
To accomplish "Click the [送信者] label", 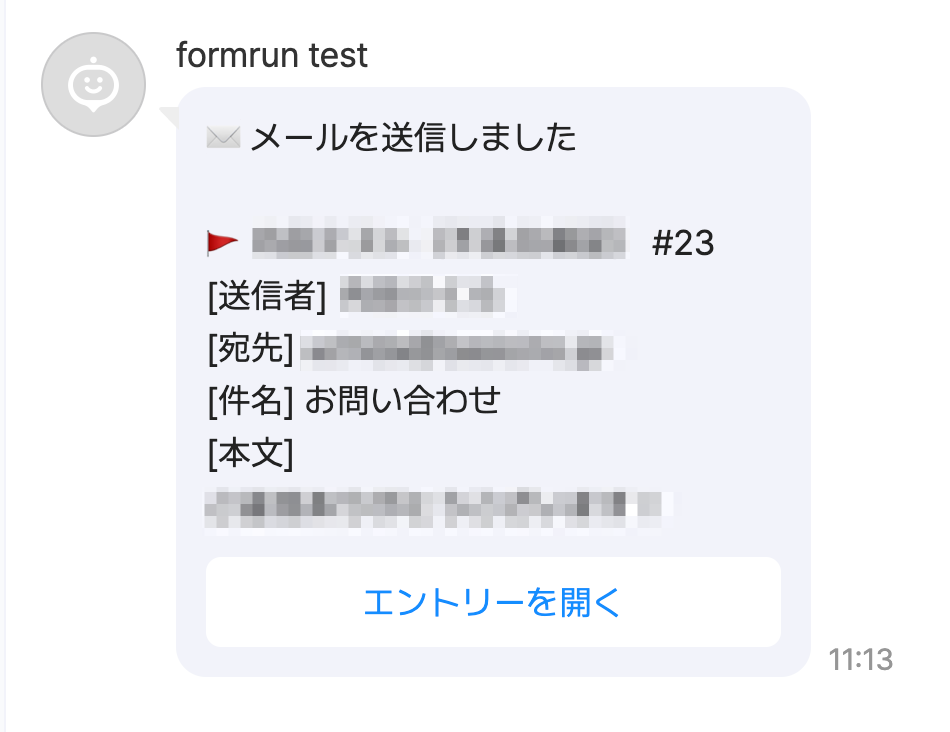I will pos(267,296).
